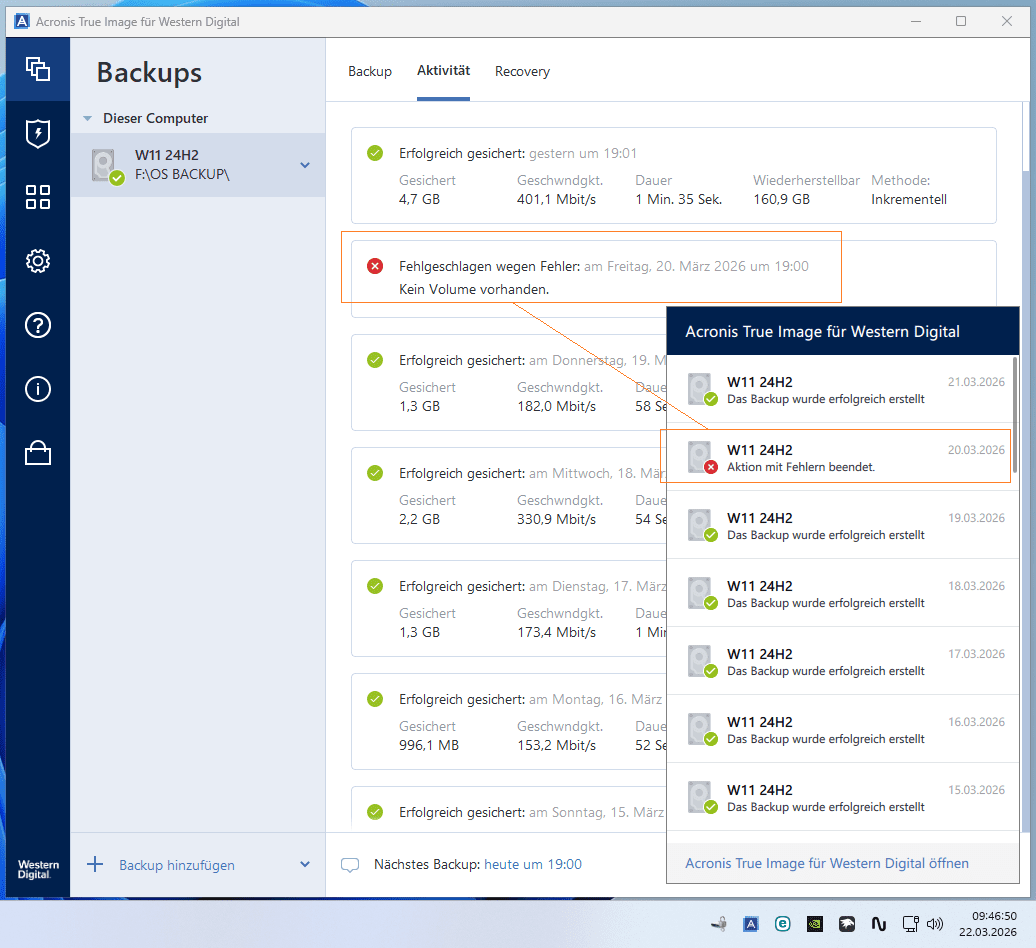1036x948 pixels.
Task: Click Acronis icon in the system tray
Action: pyautogui.click(x=751, y=924)
